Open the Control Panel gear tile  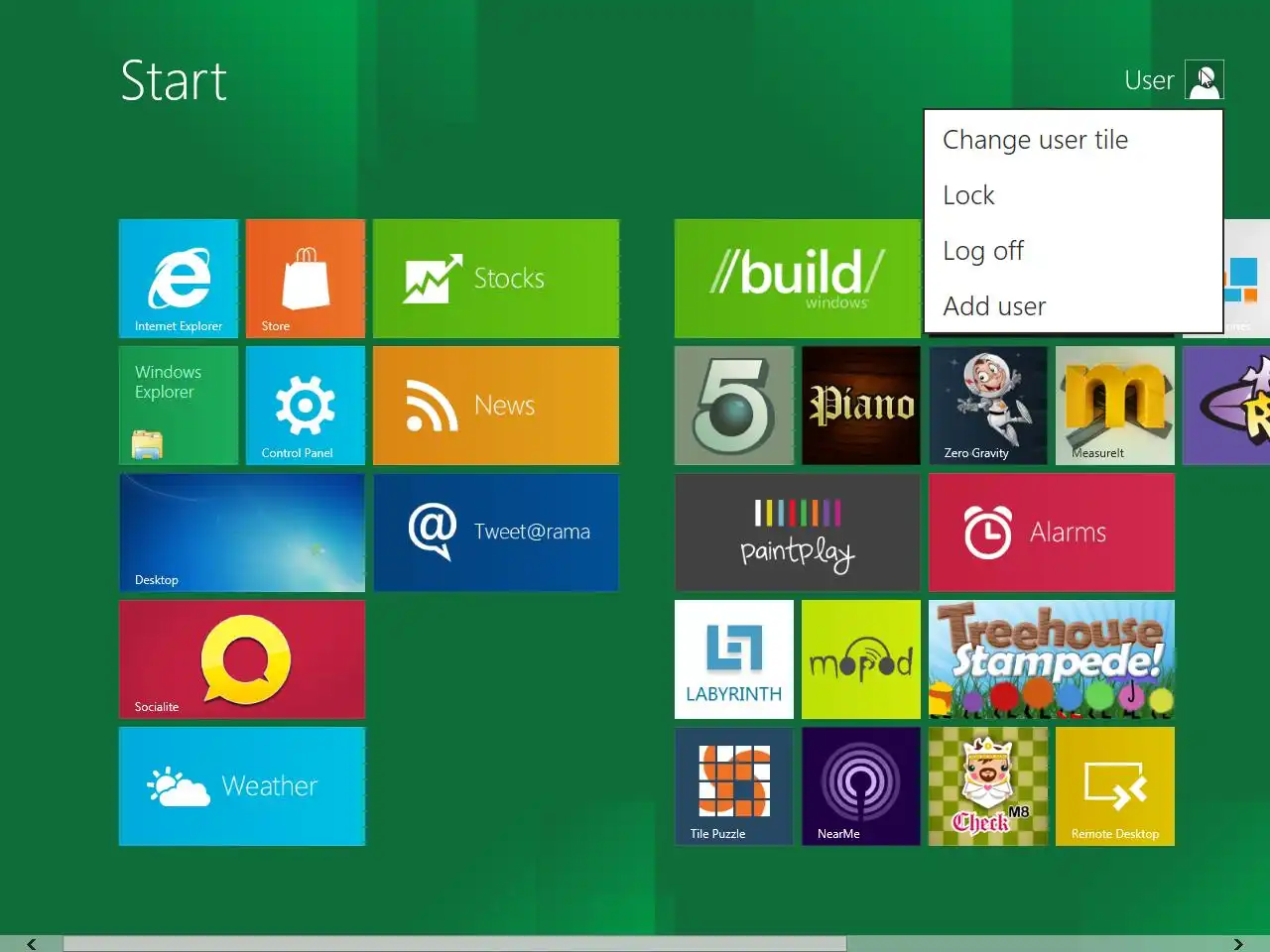[306, 406]
